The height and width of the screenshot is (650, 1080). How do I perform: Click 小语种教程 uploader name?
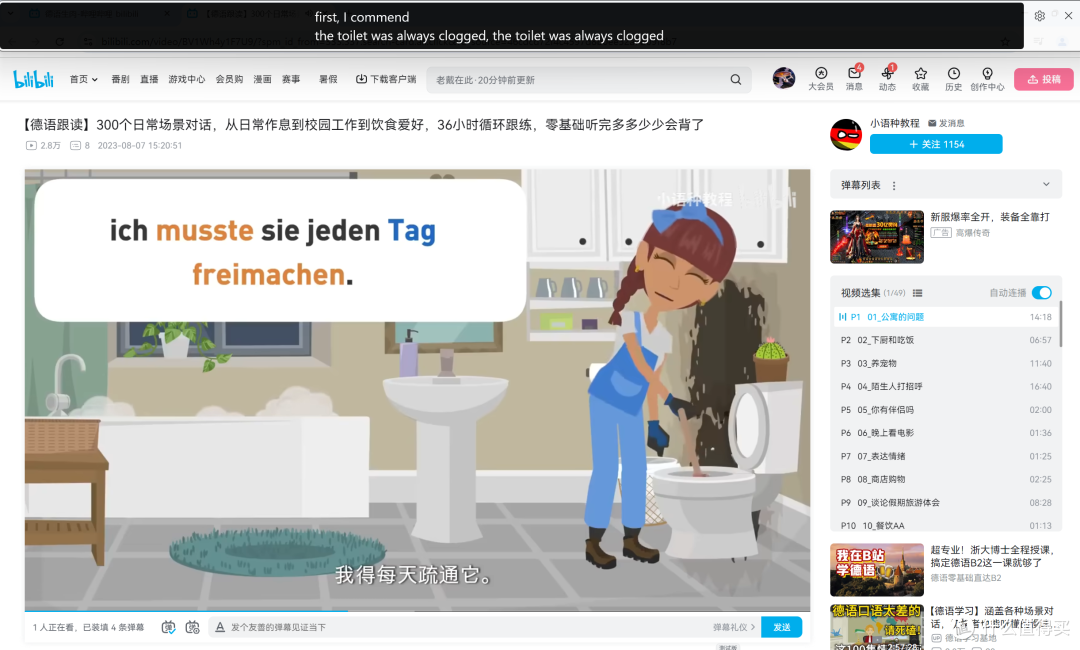[895, 123]
